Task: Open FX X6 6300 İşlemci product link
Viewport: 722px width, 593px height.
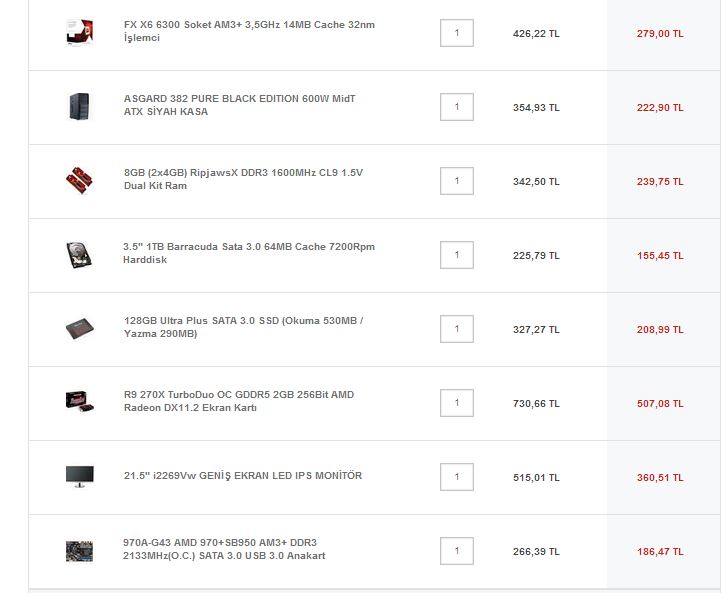Action: click(x=249, y=31)
